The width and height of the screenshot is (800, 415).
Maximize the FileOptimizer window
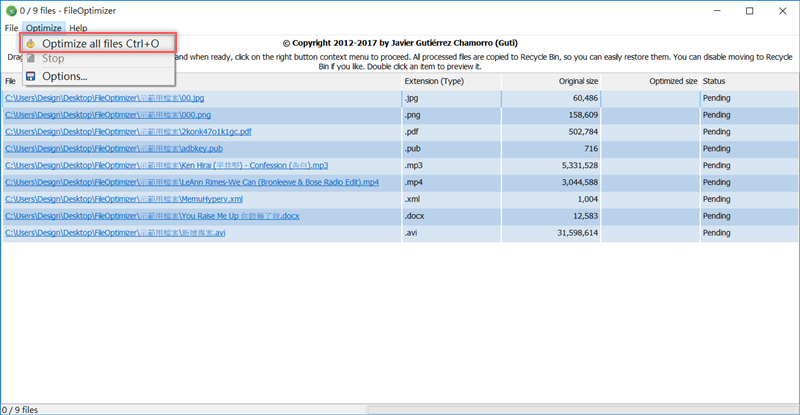749,11
